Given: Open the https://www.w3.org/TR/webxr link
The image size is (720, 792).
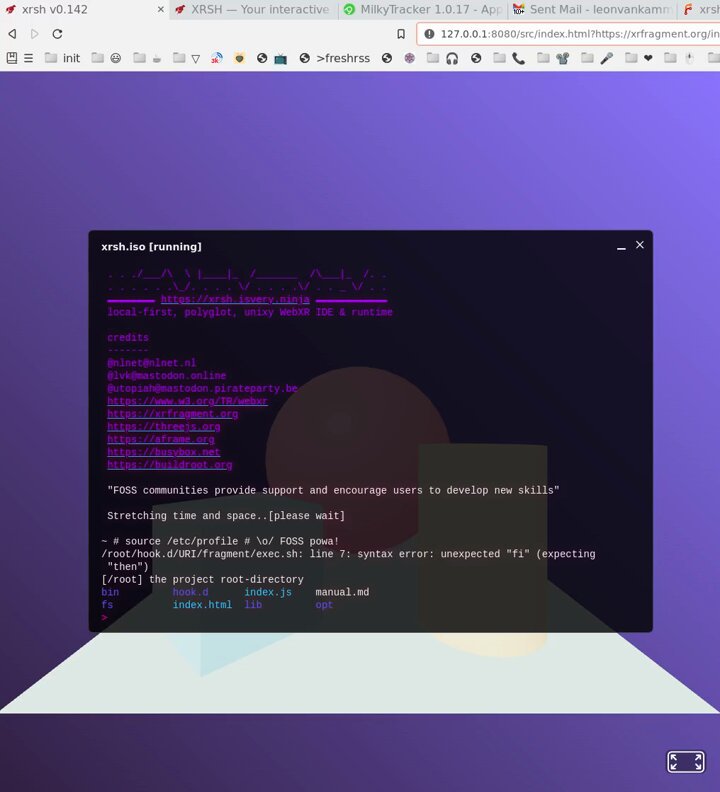Looking at the screenshot, I should [x=187, y=401].
